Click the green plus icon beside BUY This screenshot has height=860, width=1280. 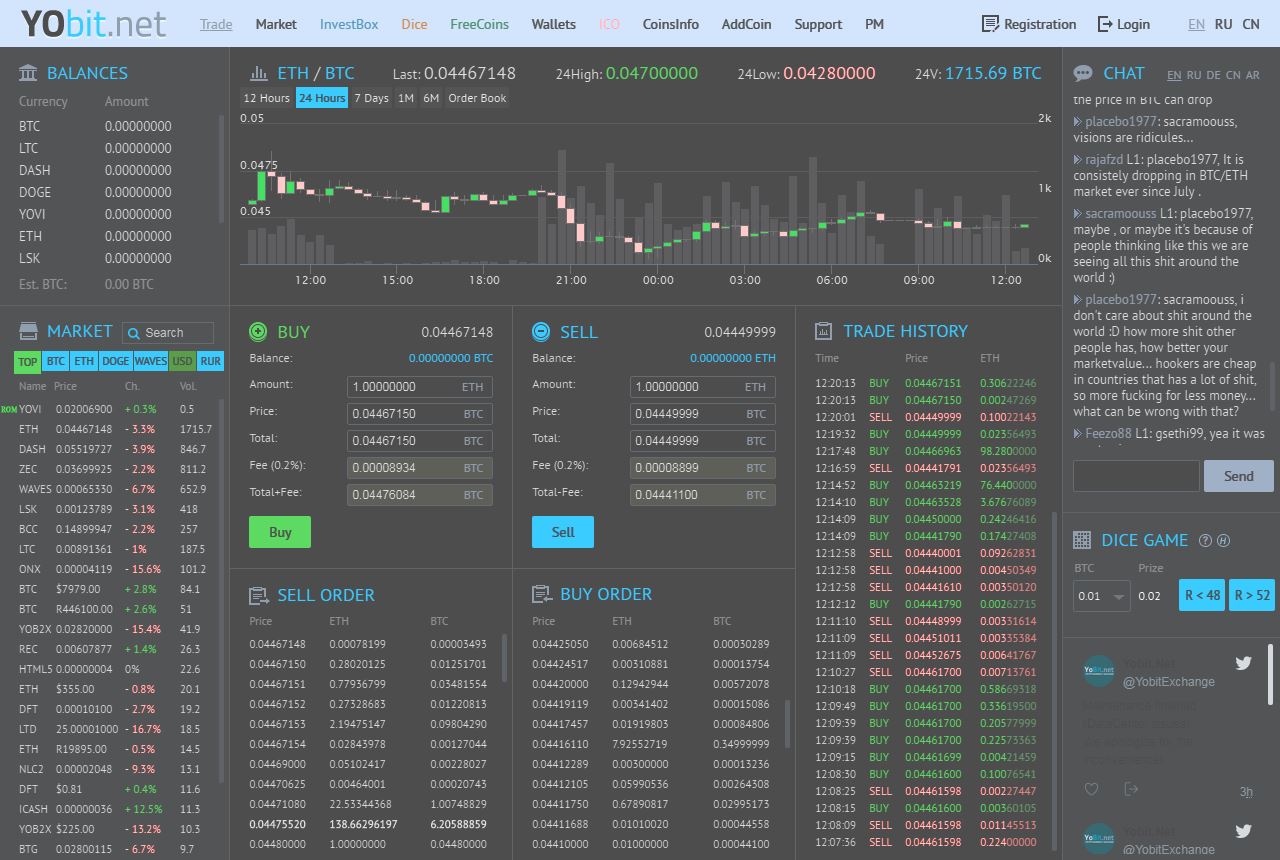pyautogui.click(x=258, y=332)
